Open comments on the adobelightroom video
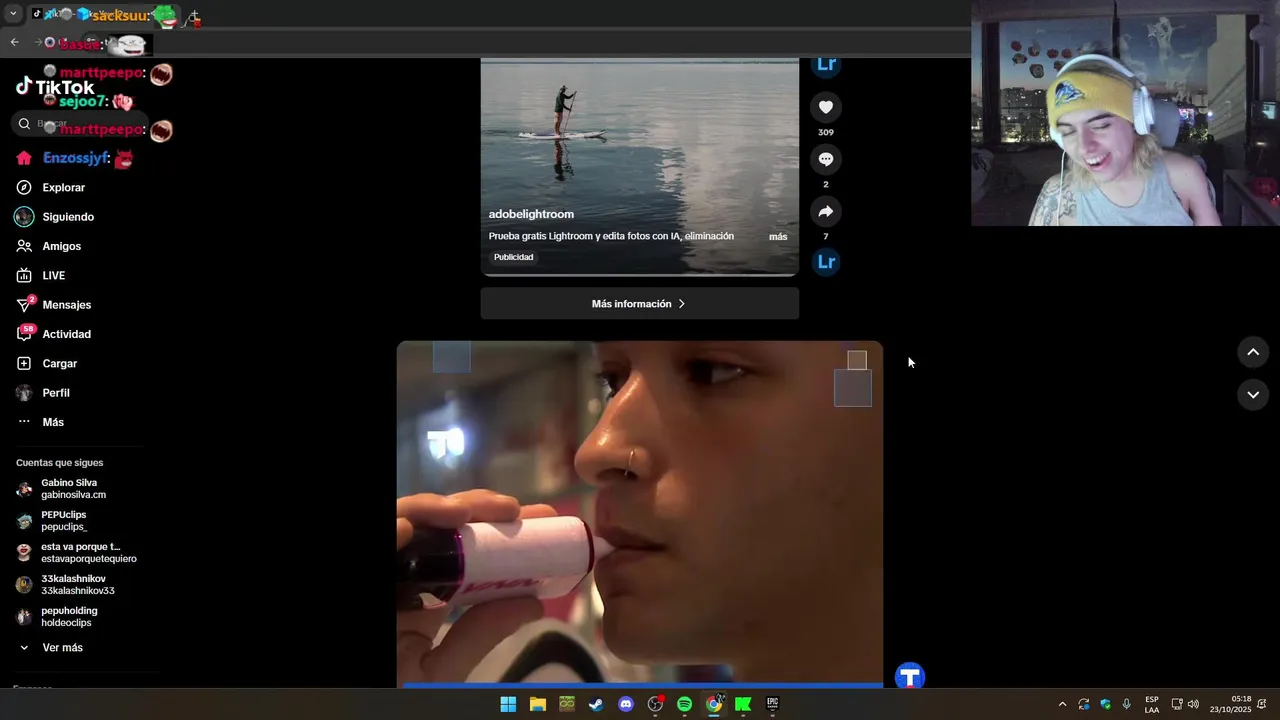The width and height of the screenshot is (1280, 720). (825, 159)
